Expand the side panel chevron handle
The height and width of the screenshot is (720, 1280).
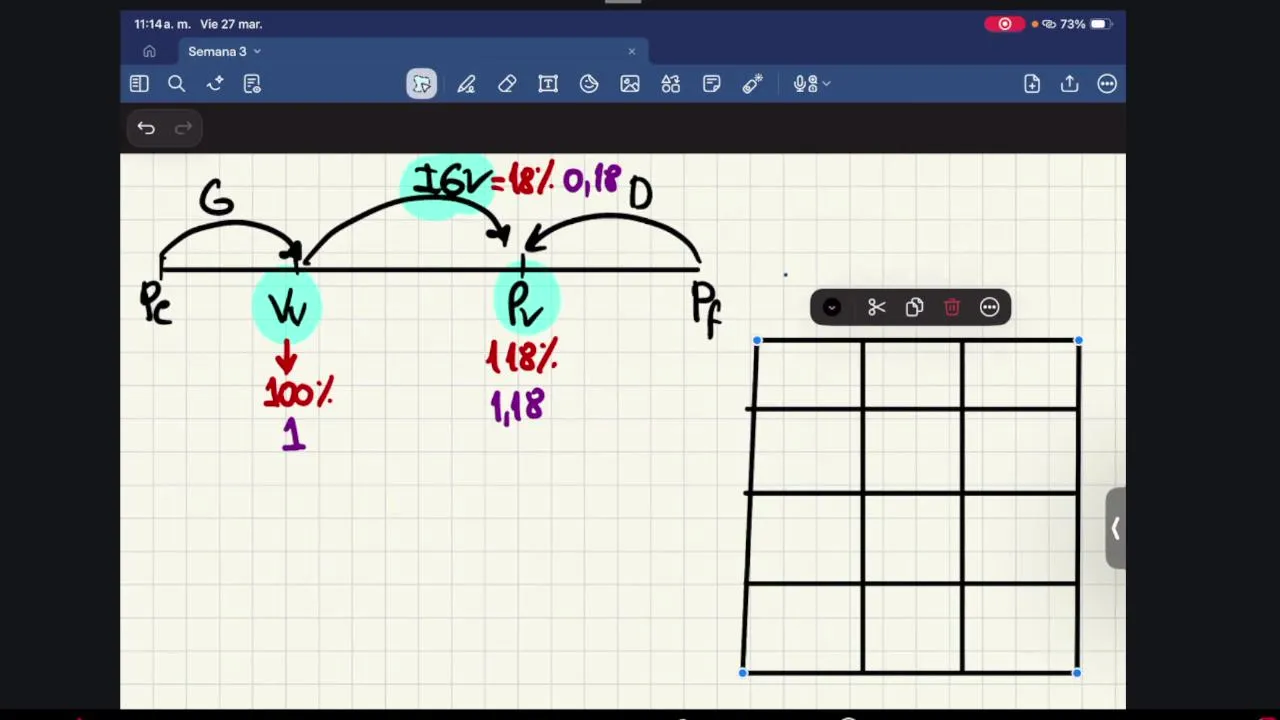[1115, 528]
